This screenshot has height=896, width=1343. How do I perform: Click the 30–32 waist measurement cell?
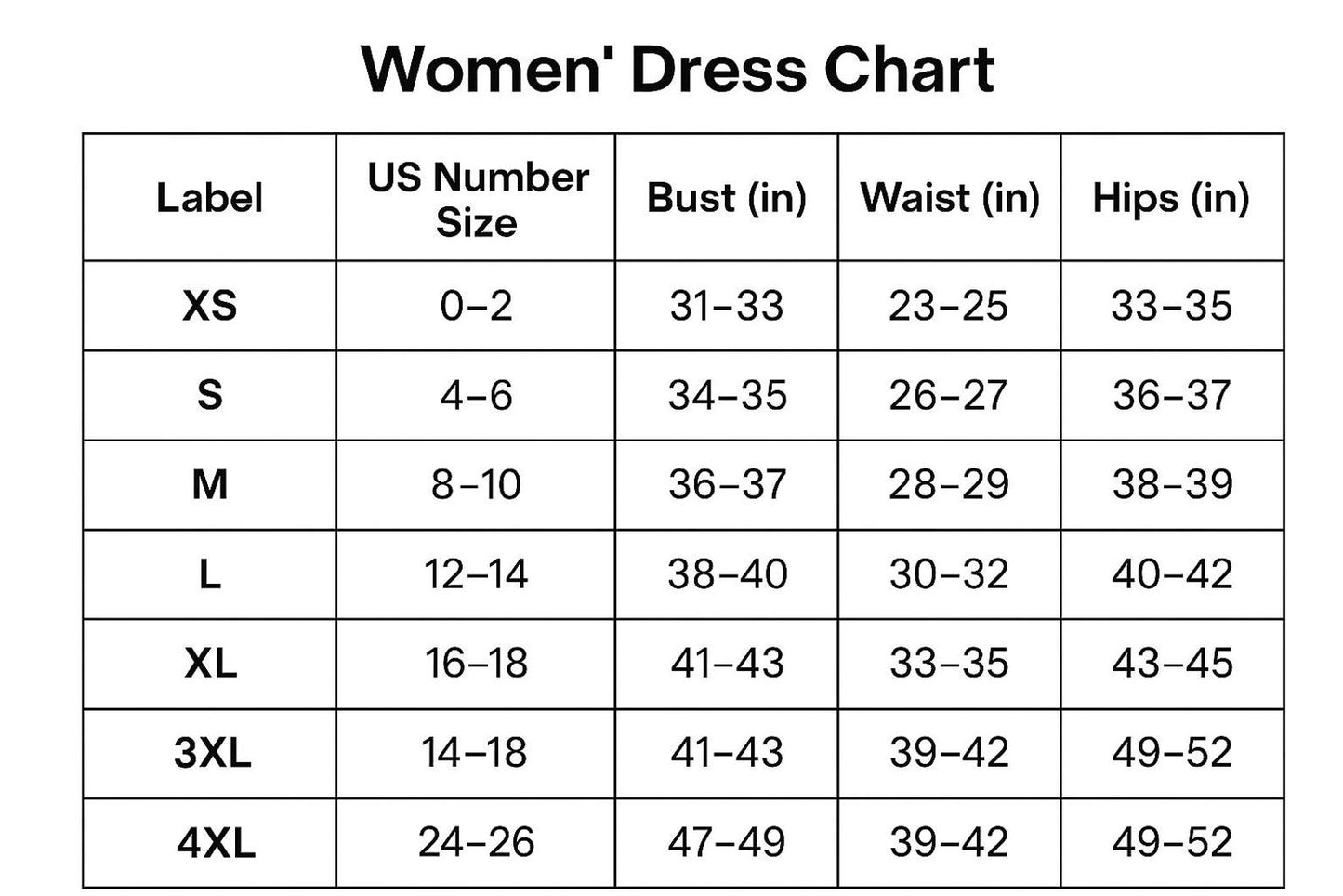tap(949, 574)
